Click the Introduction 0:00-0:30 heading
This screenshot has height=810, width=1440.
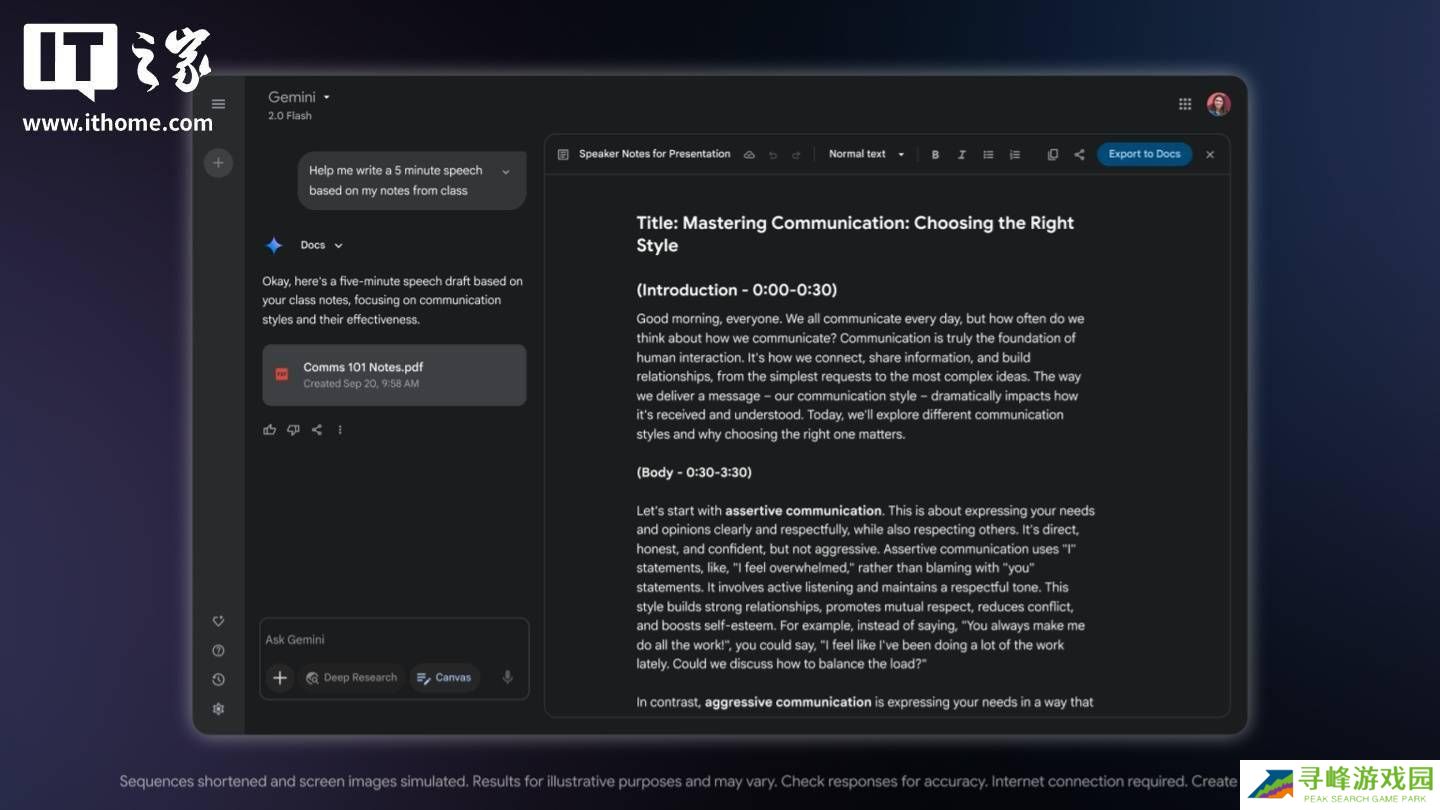(x=737, y=290)
